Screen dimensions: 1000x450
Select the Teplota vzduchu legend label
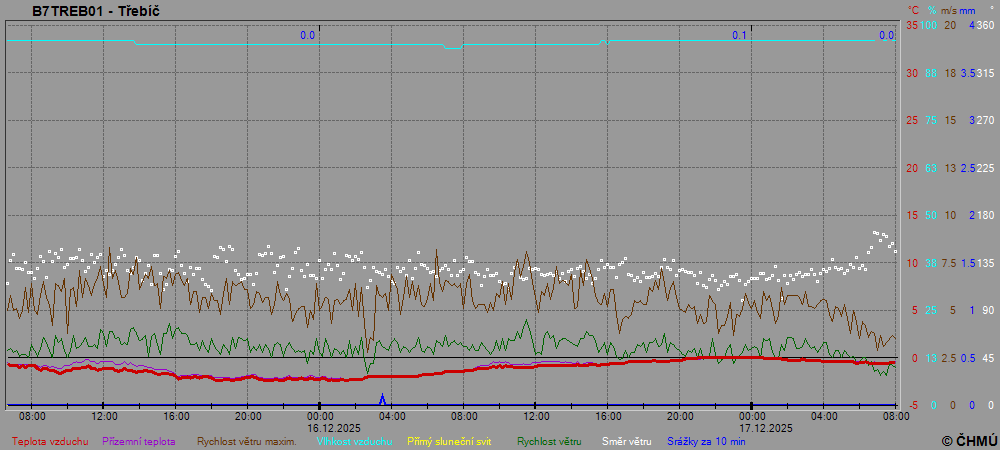click(50, 441)
